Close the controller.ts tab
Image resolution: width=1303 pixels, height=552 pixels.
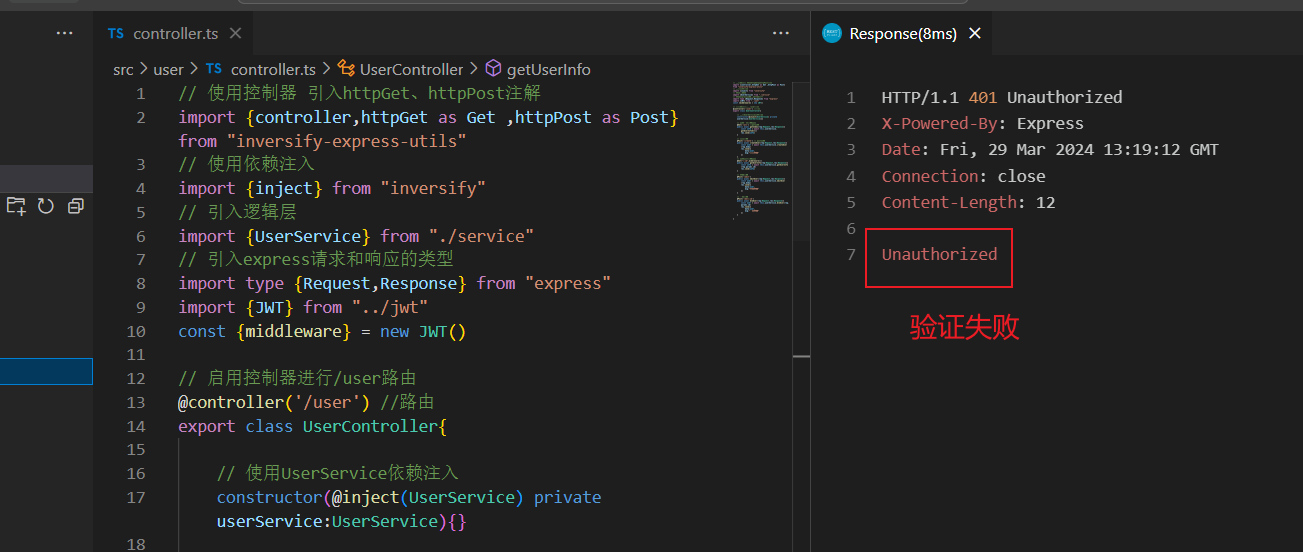click(x=236, y=34)
